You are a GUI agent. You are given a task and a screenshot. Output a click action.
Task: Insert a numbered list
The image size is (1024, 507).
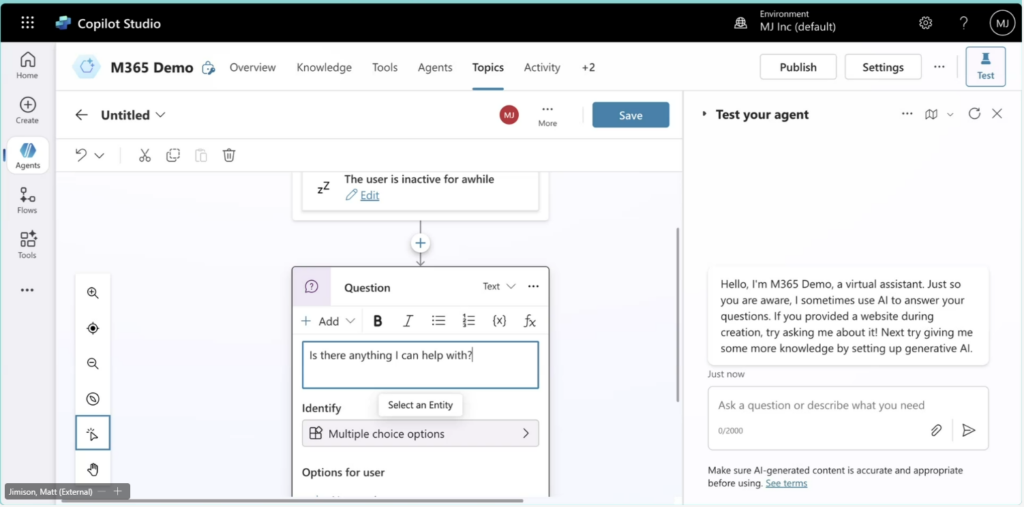[469, 321]
